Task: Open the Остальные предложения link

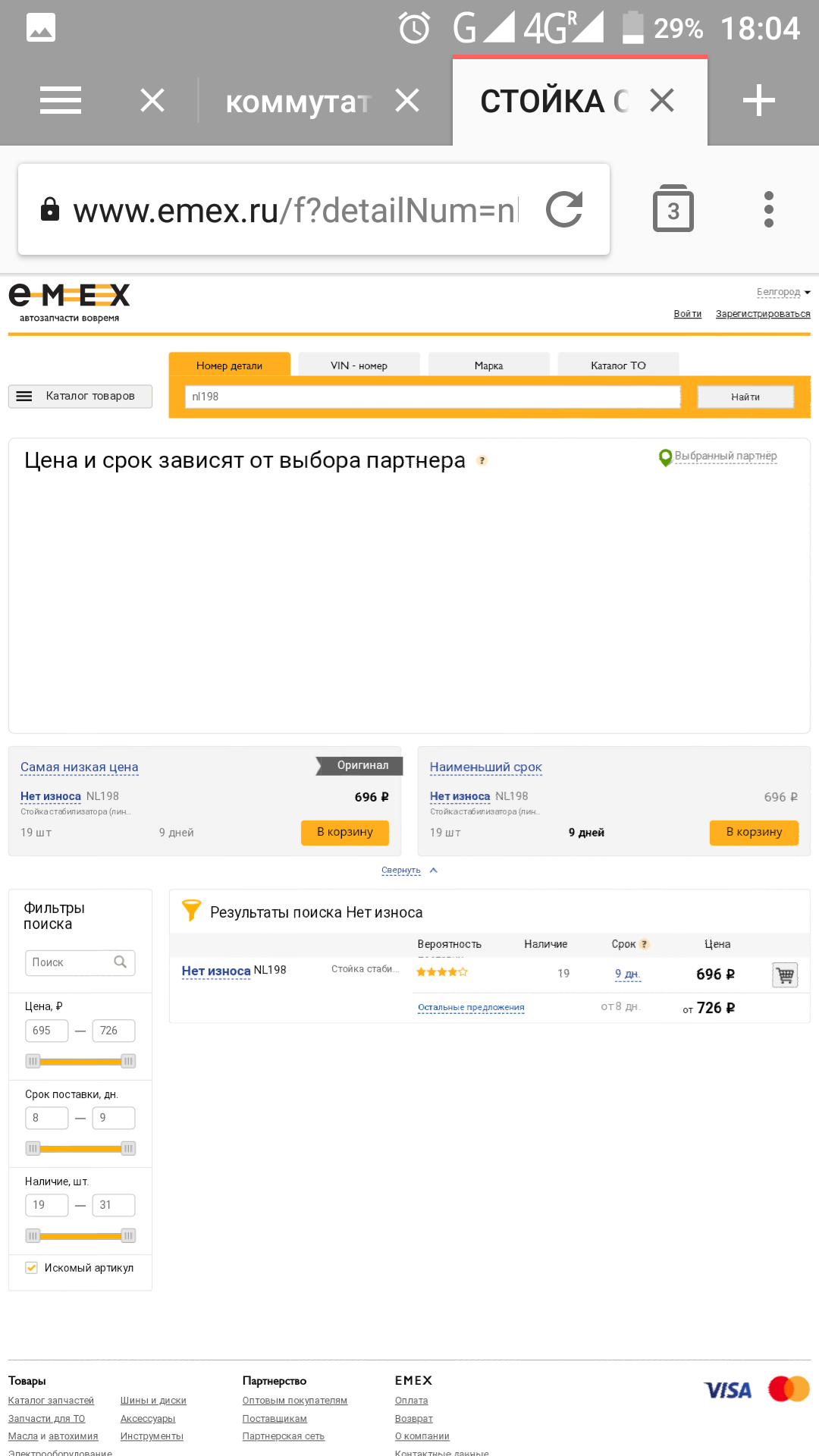Action: pos(471,1007)
